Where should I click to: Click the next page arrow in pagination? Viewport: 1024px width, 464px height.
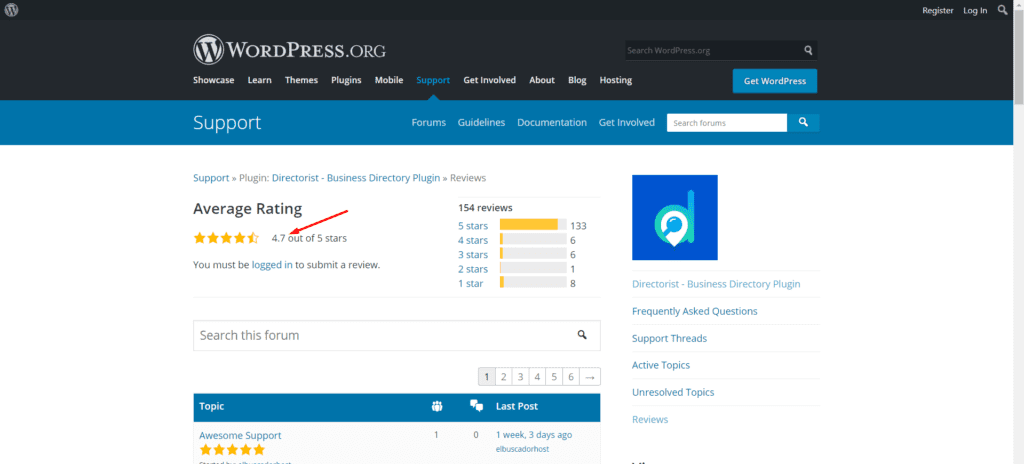point(590,377)
